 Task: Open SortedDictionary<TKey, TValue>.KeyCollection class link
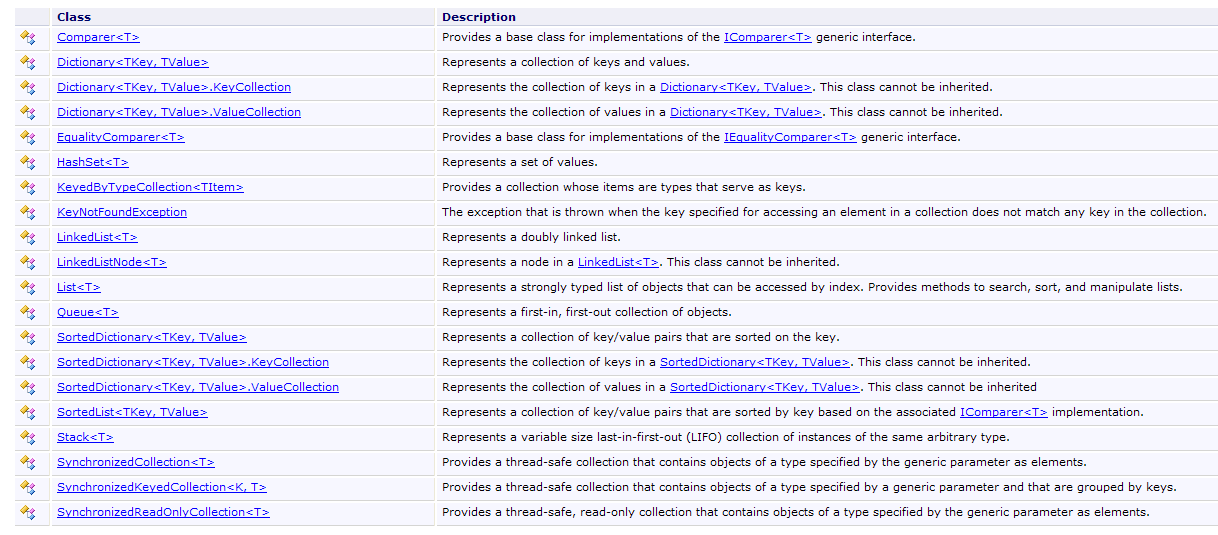tap(192, 362)
